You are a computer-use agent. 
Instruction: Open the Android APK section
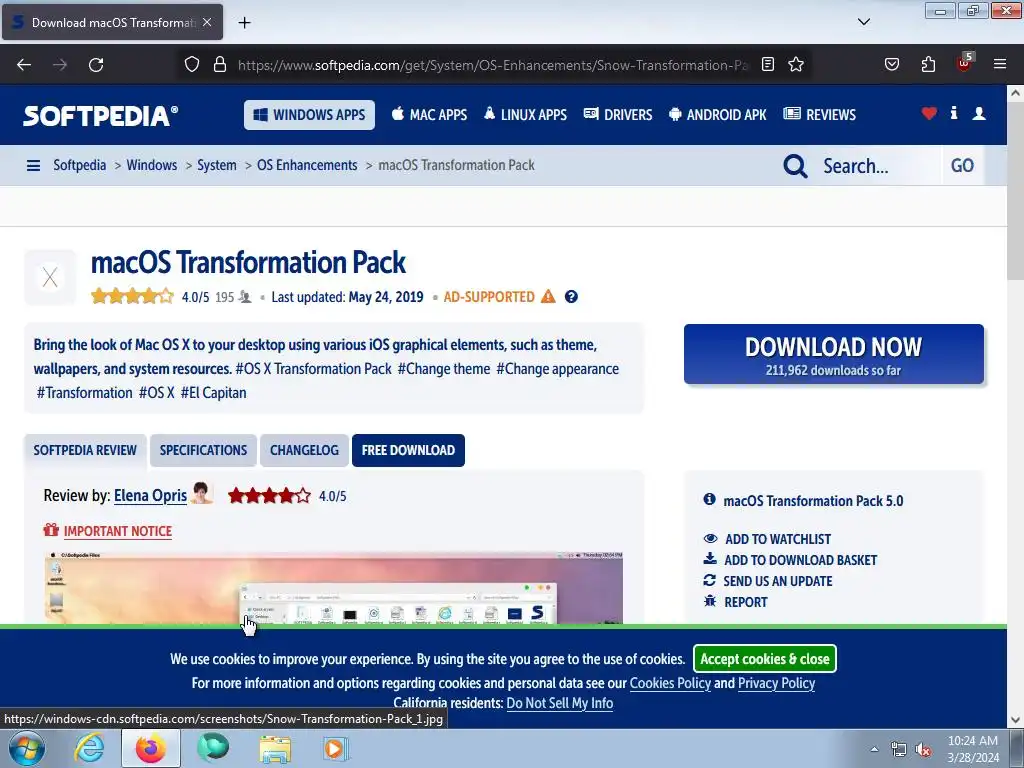718,115
